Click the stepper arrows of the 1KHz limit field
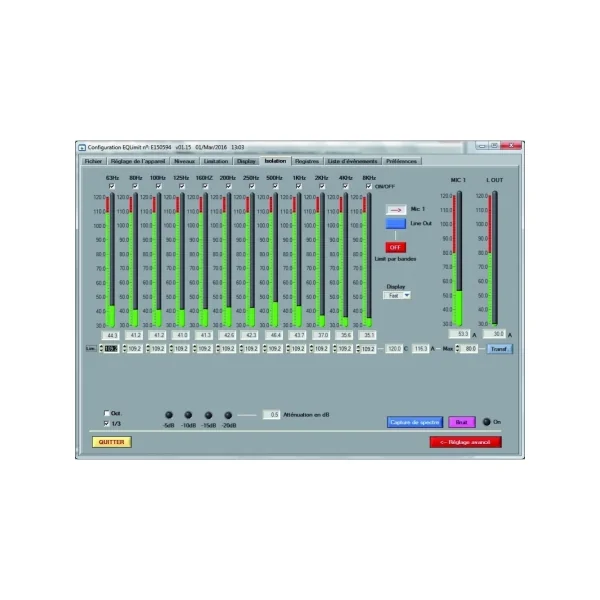600x600 pixels. tap(288, 349)
